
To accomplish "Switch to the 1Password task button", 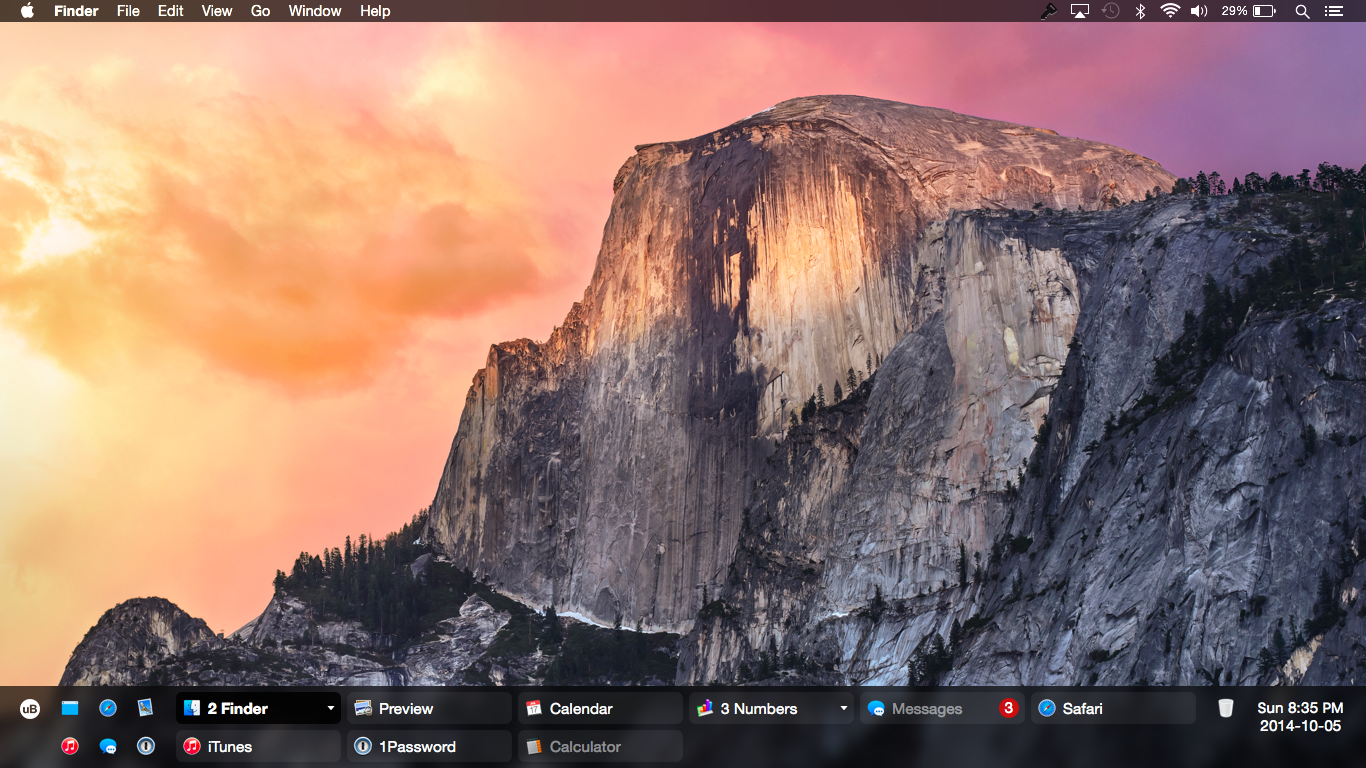I will pyautogui.click(x=429, y=746).
